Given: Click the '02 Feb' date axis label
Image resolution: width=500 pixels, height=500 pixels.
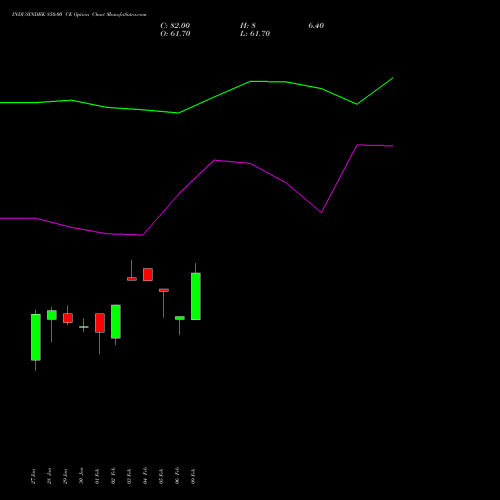Looking at the screenshot, I should point(113,476).
